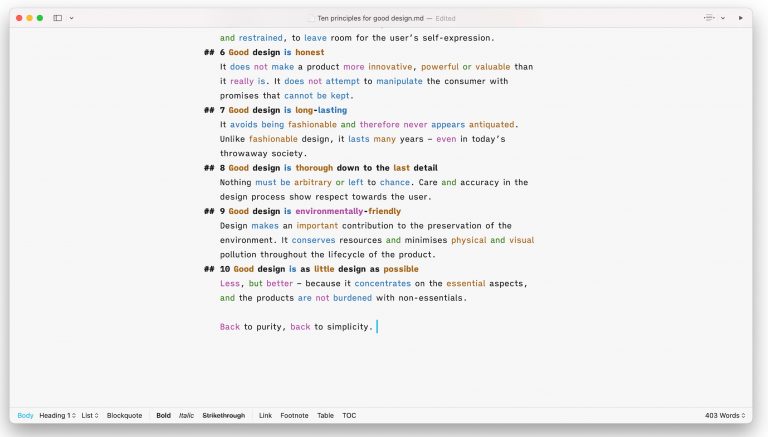Click the word 'manipulate' in the text

(x=399, y=81)
